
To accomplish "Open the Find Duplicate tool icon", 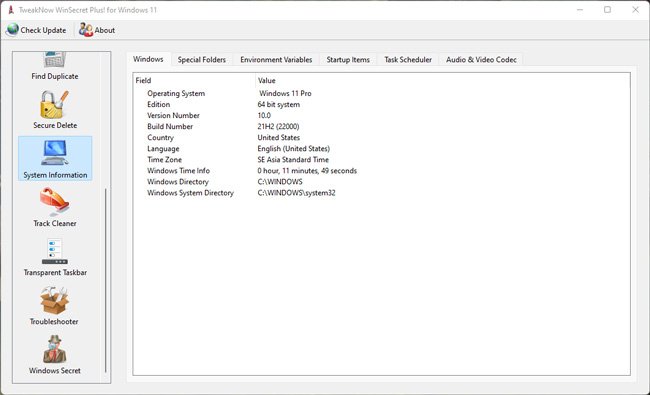I will coord(55,60).
